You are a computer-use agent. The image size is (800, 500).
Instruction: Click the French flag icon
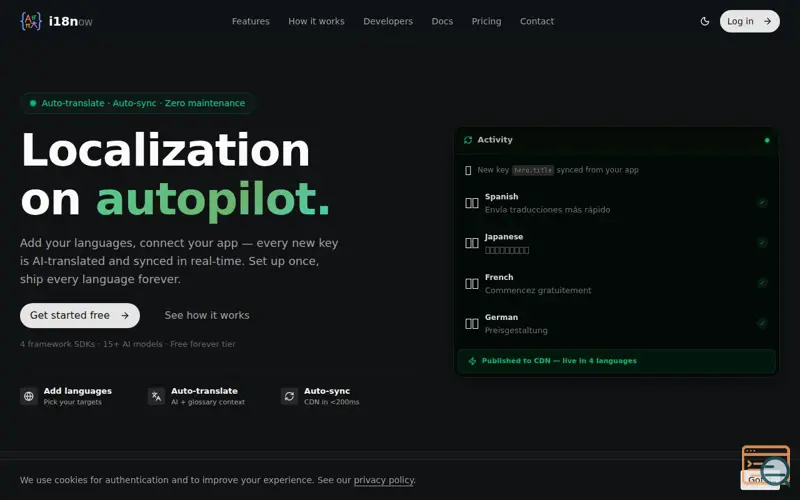[x=471, y=283]
